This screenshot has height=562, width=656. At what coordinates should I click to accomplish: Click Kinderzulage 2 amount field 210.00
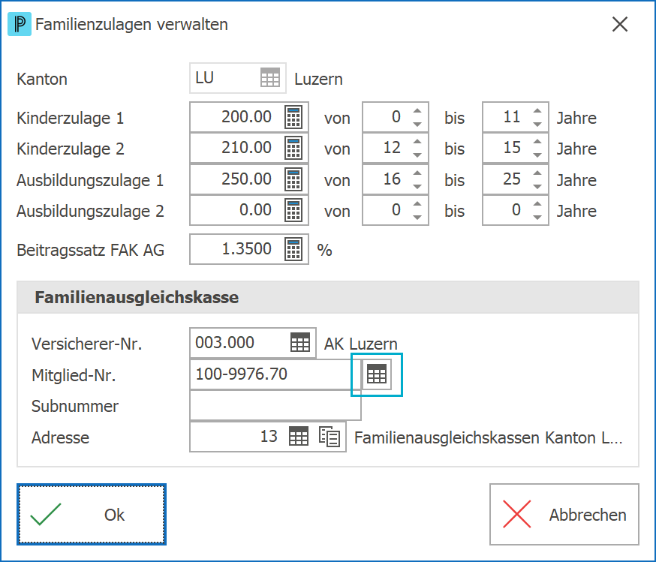tap(249, 148)
